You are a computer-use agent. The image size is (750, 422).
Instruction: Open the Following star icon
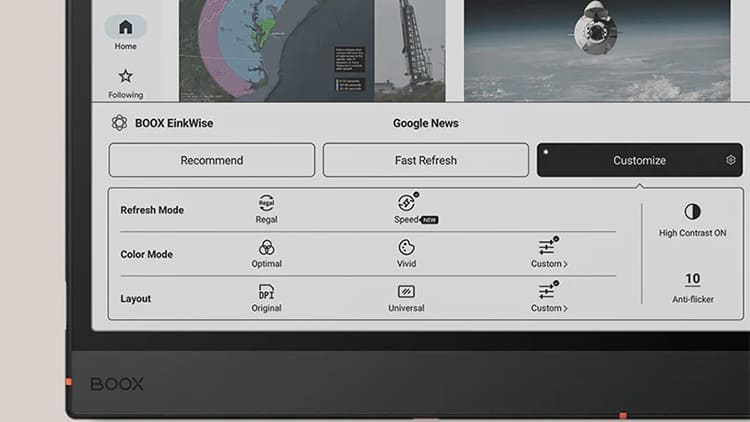125,77
